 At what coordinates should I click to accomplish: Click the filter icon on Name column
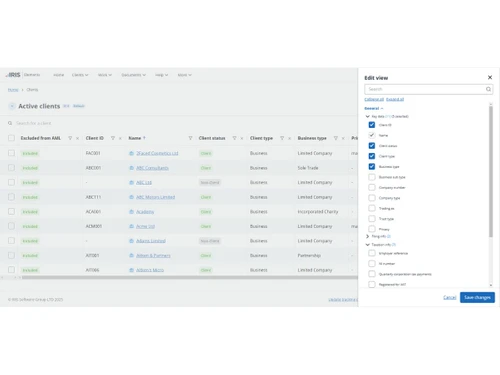pos(190,138)
